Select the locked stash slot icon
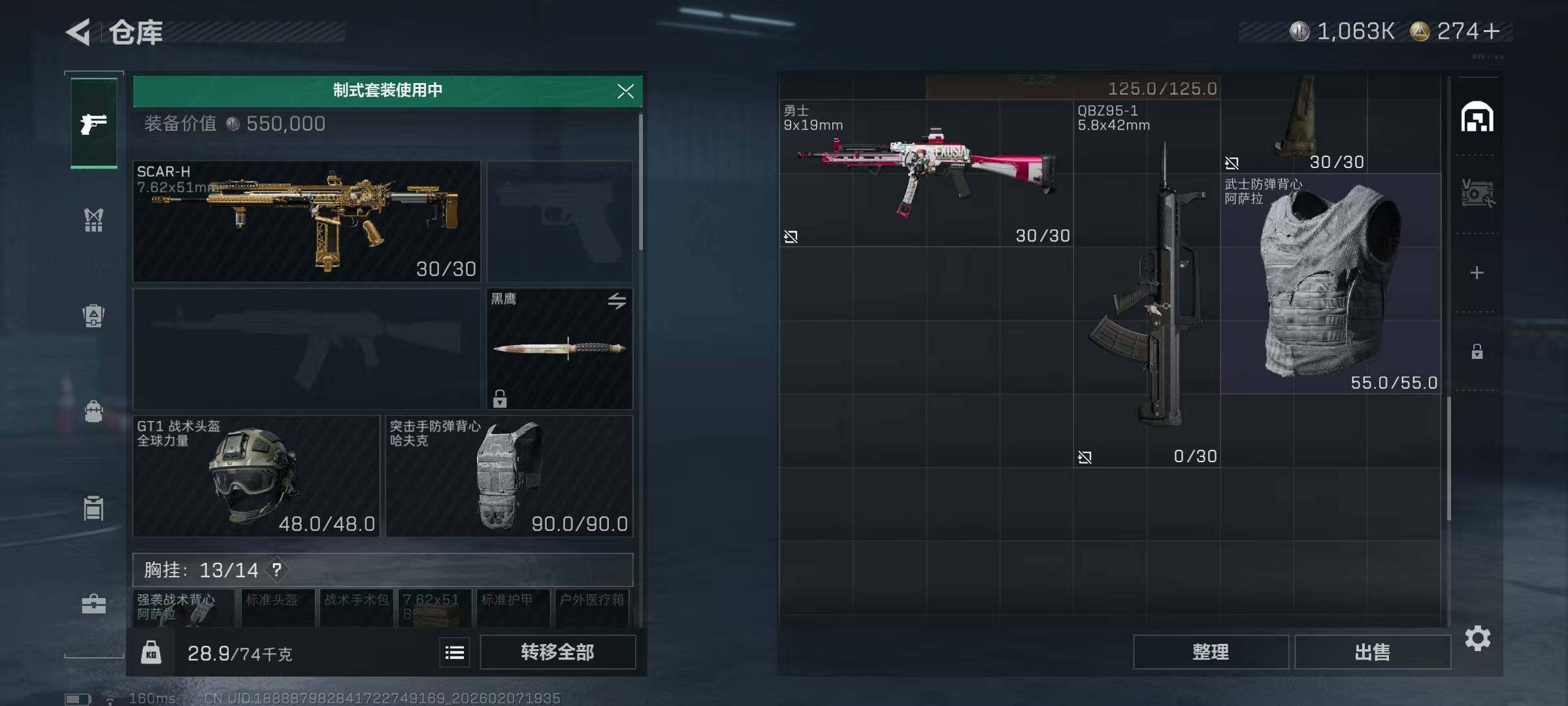1568x706 pixels. (x=1477, y=352)
